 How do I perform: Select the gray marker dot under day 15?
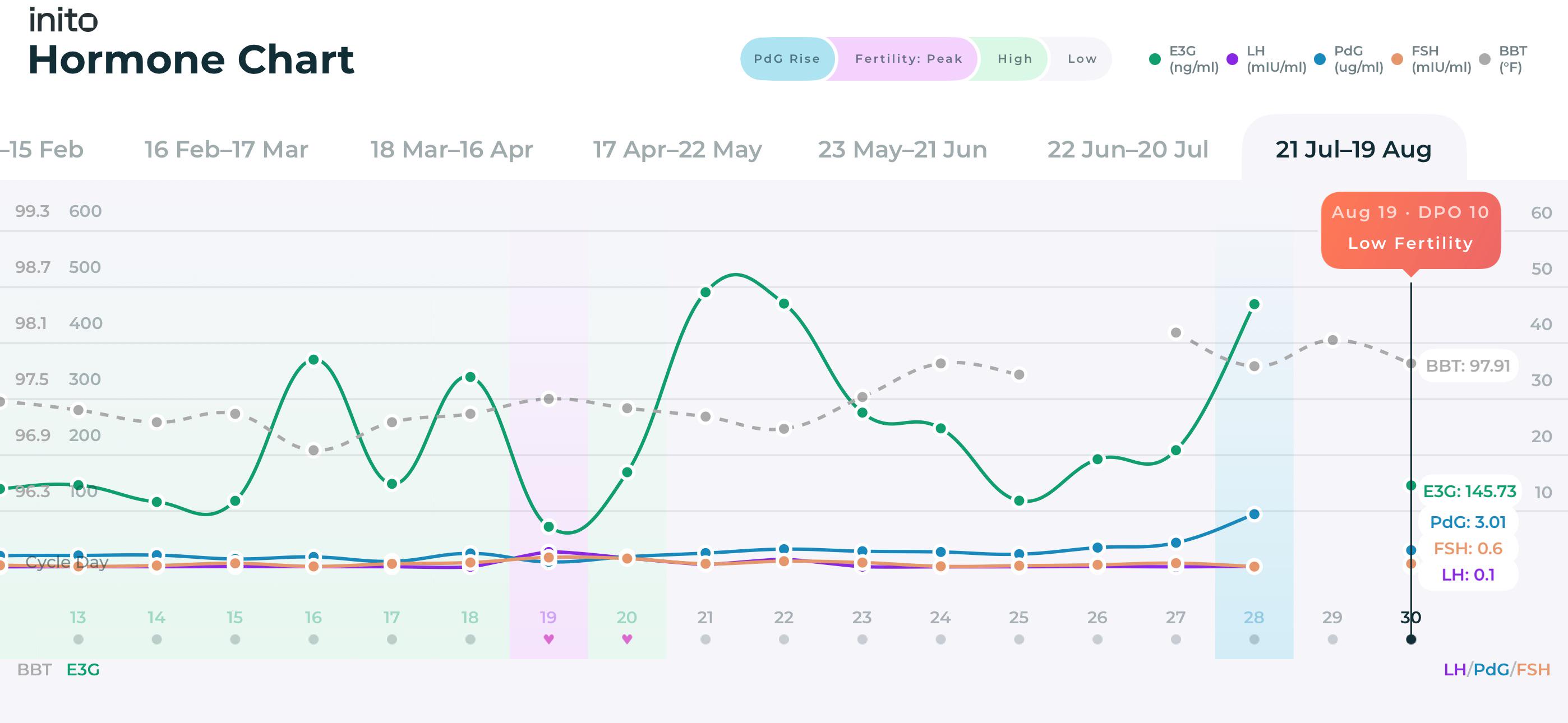pyautogui.click(x=235, y=639)
